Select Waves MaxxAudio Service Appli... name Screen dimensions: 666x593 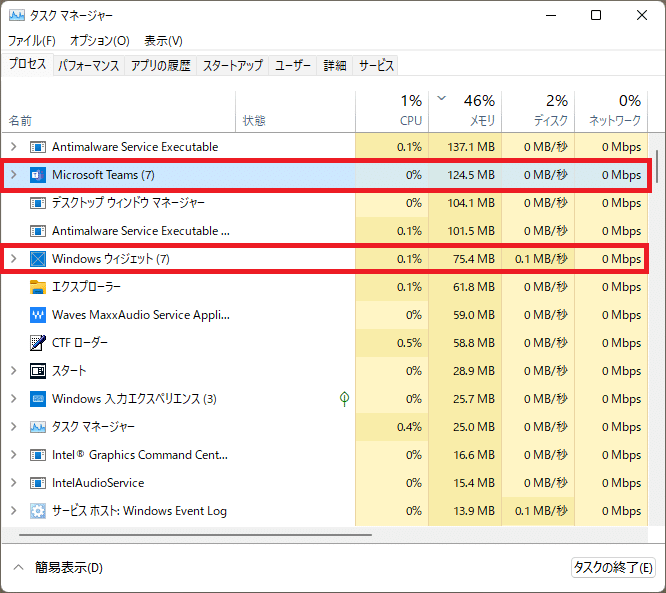coord(141,315)
